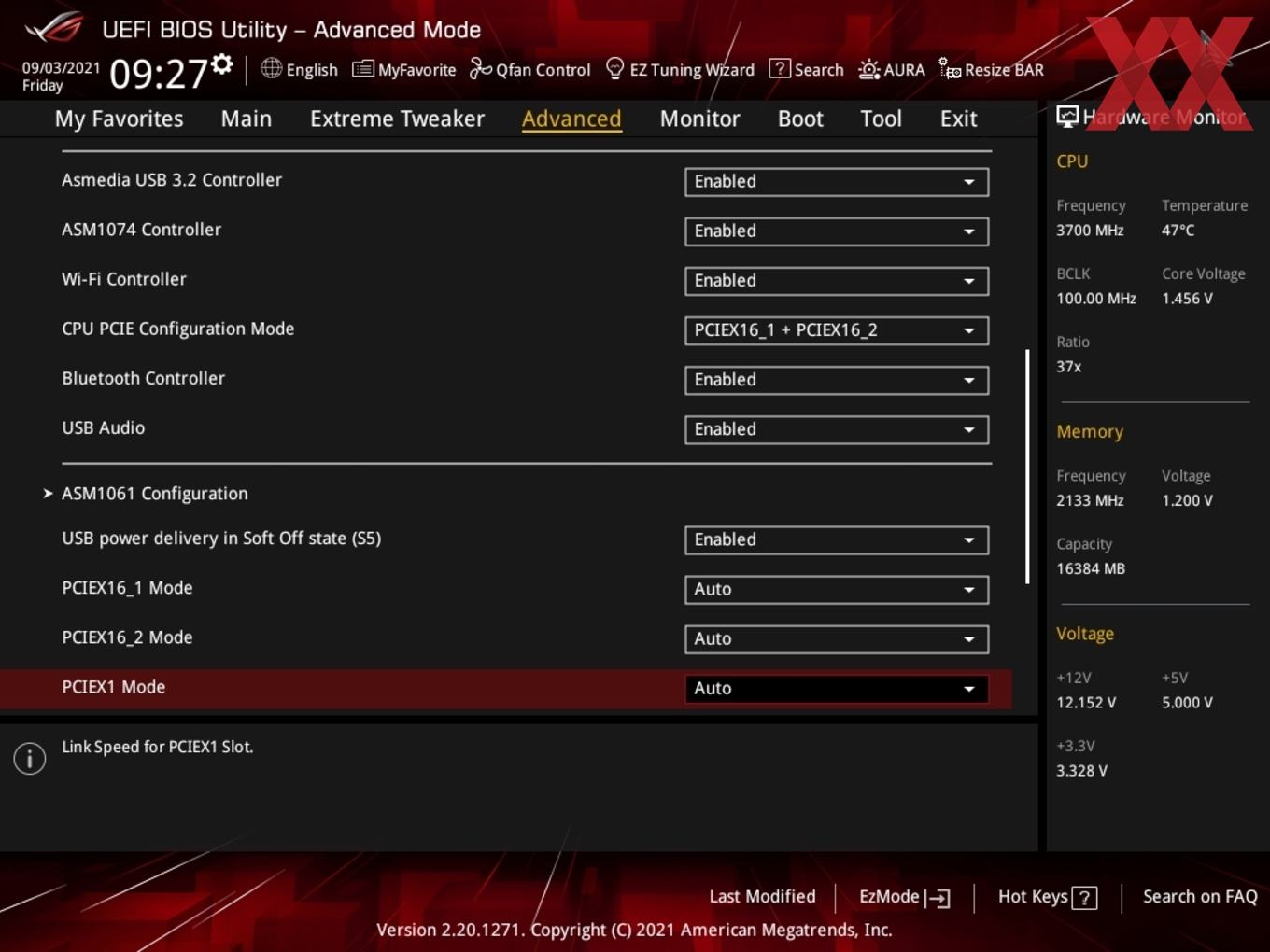Click the info icon beside help text

point(30,759)
